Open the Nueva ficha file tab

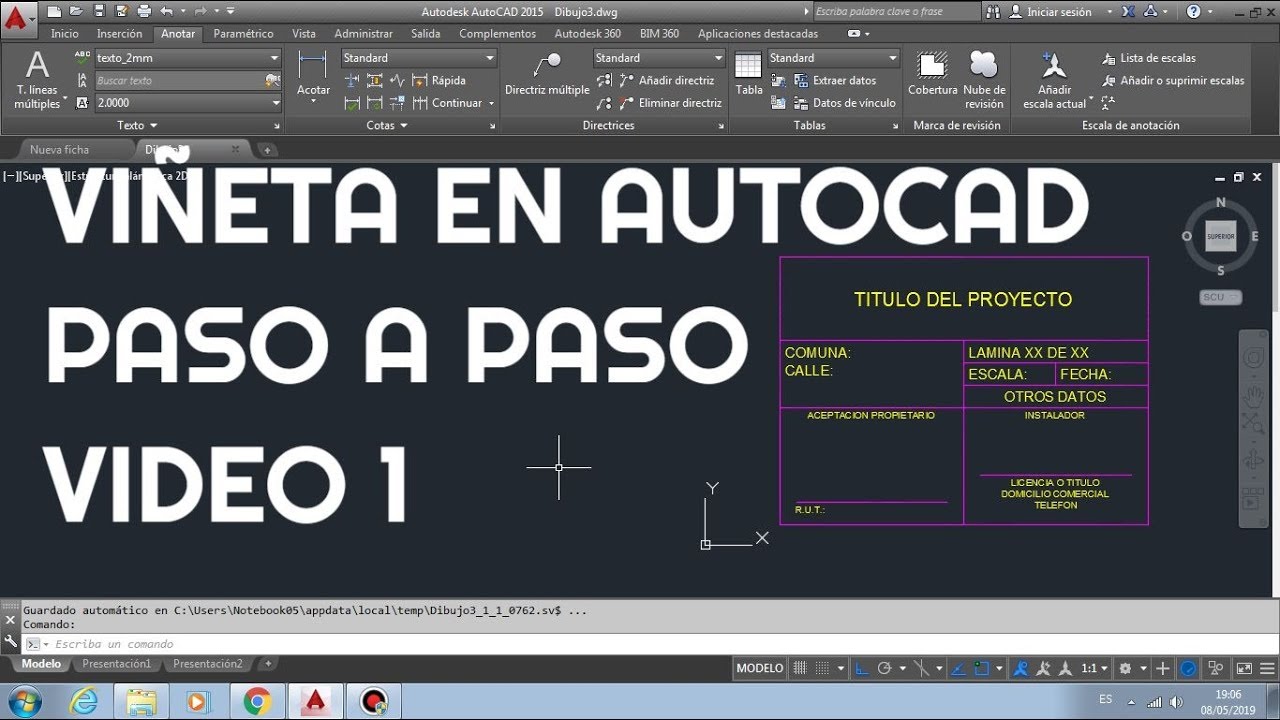[x=59, y=149]
